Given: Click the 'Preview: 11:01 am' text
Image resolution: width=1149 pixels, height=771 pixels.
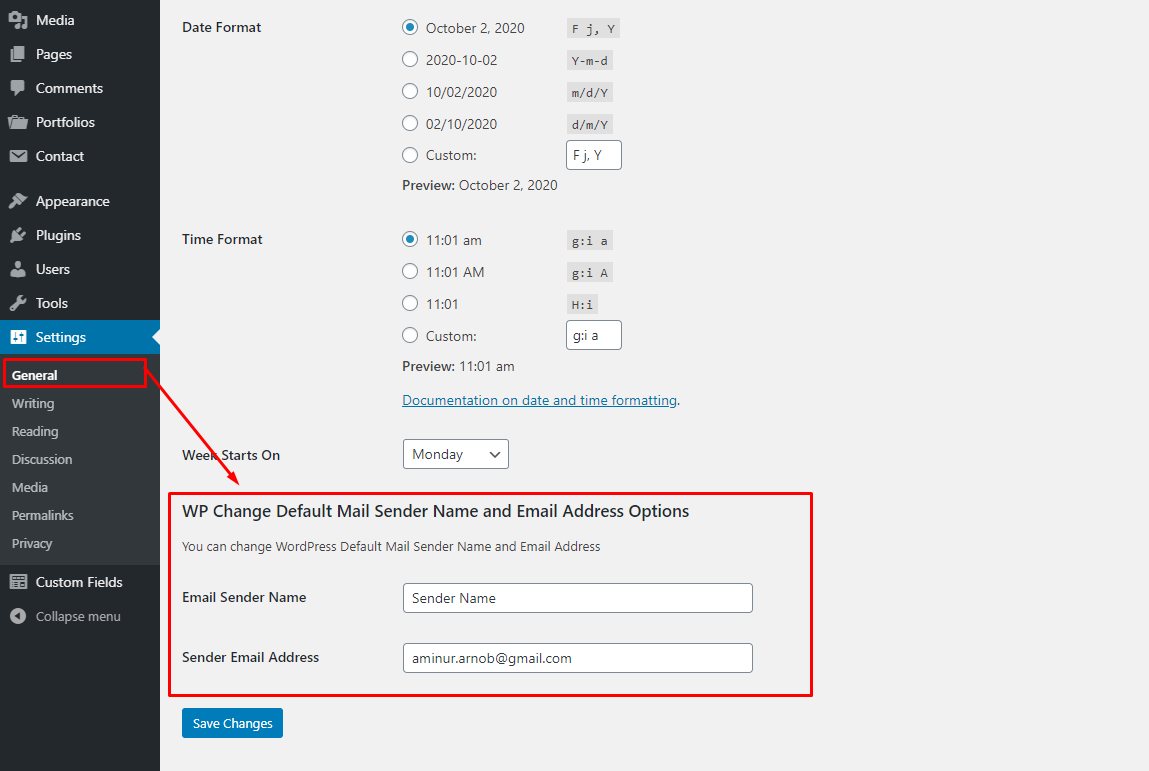Looking at the screenshot, I should (458, 366).
